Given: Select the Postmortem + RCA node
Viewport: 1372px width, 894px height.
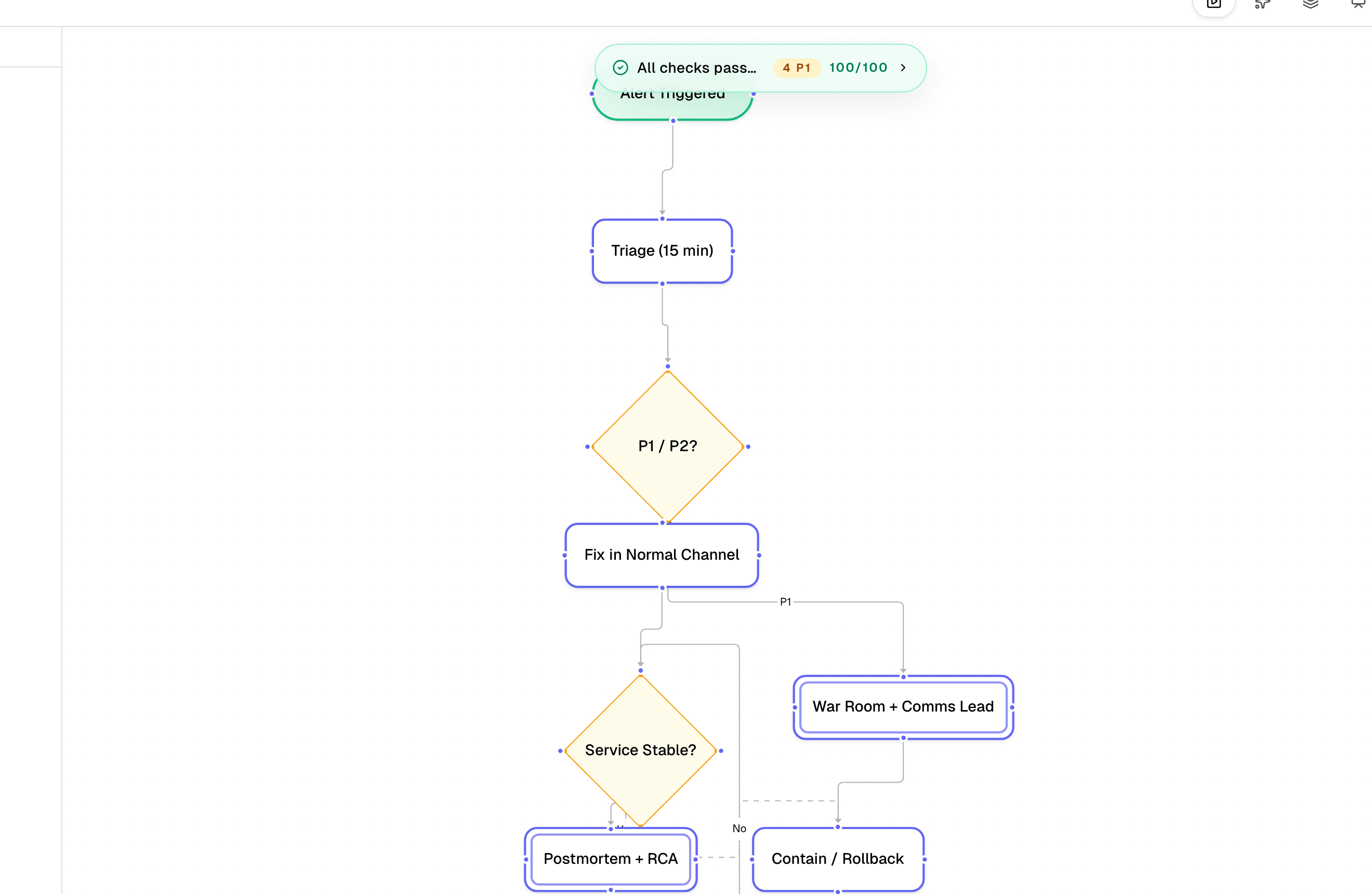Looking at the screenshot, I should click(x=611, y=859).
